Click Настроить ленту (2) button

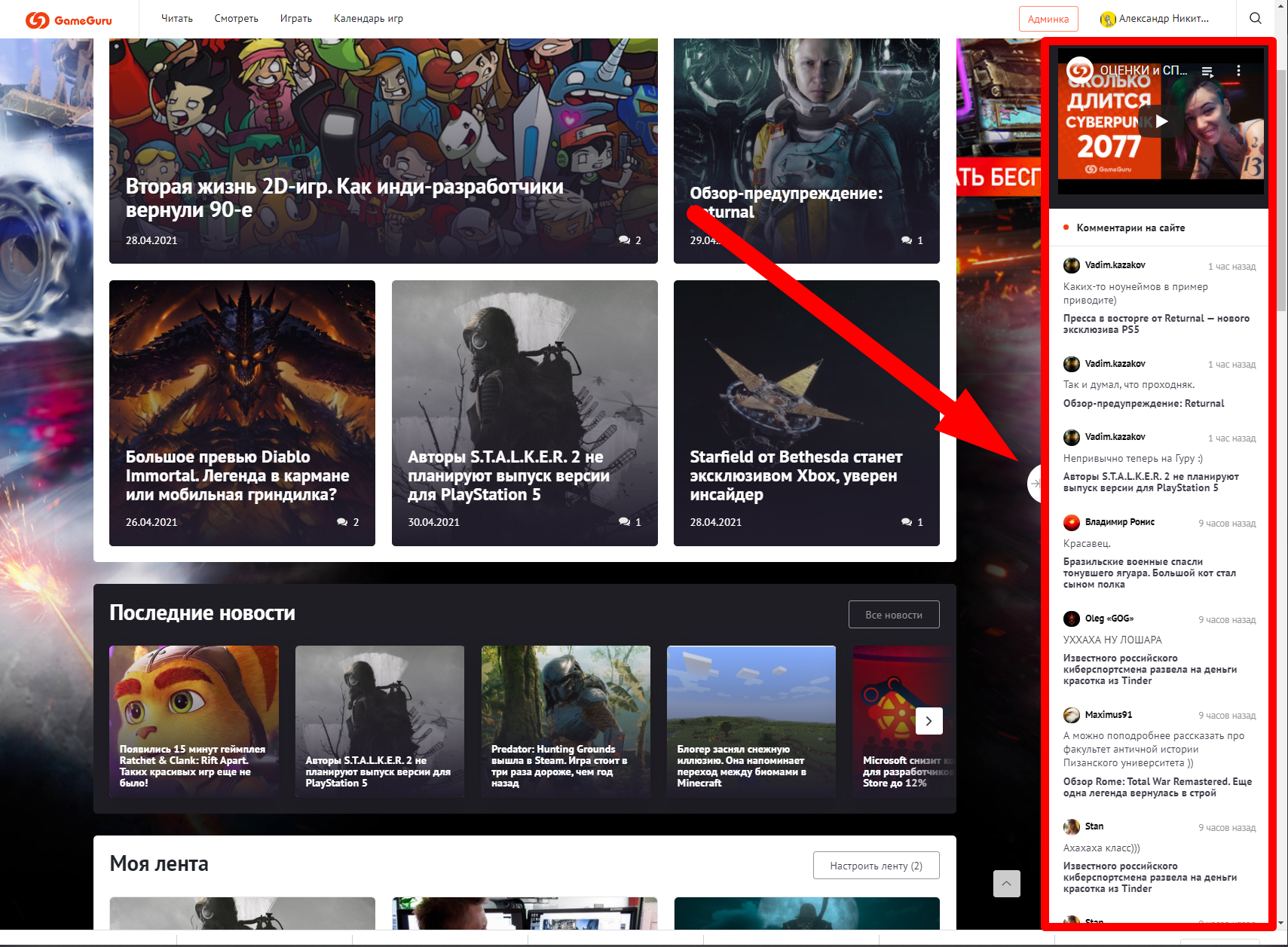point(877,866)
